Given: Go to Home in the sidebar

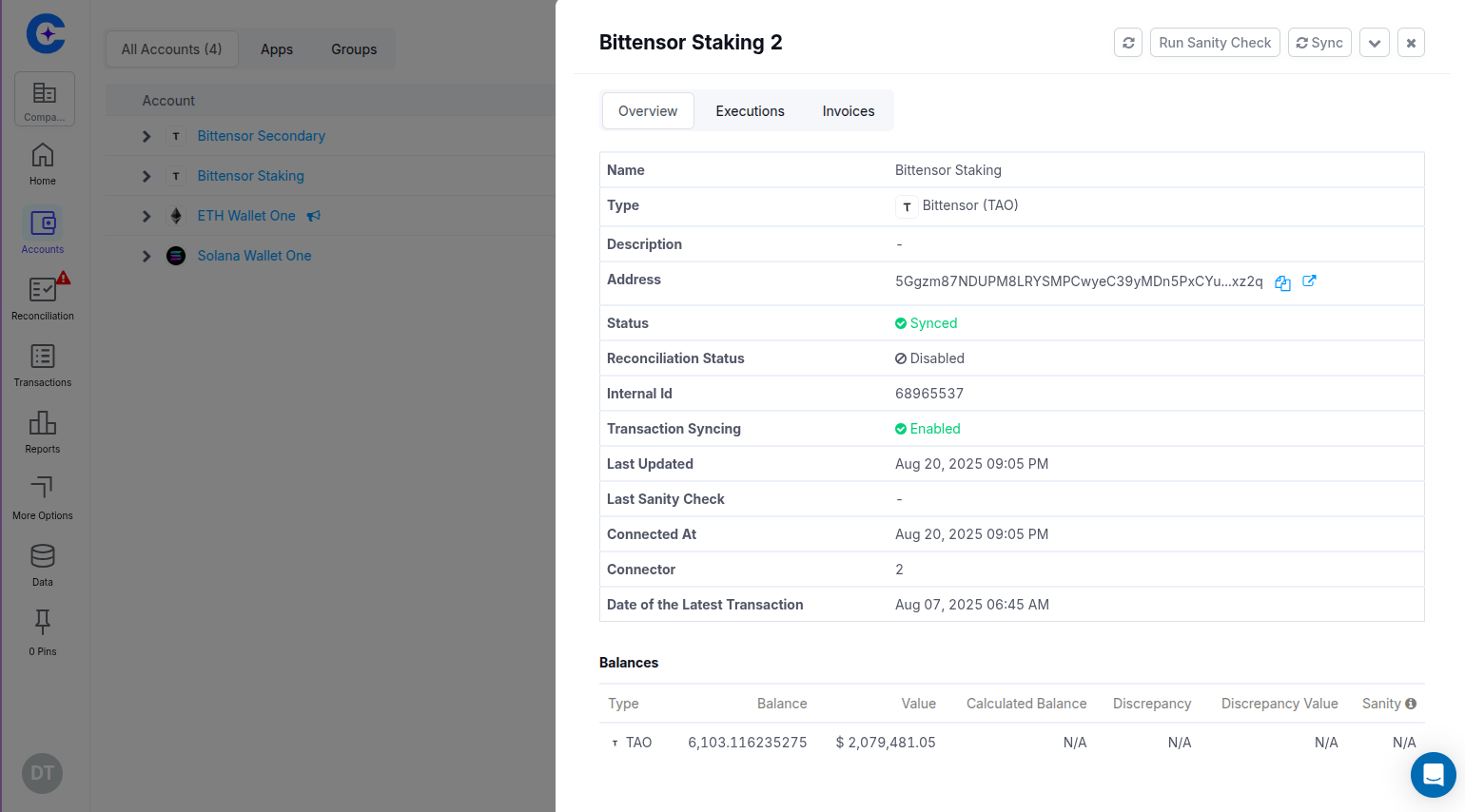Looking at the screenshot, I should tap(43, 164).
